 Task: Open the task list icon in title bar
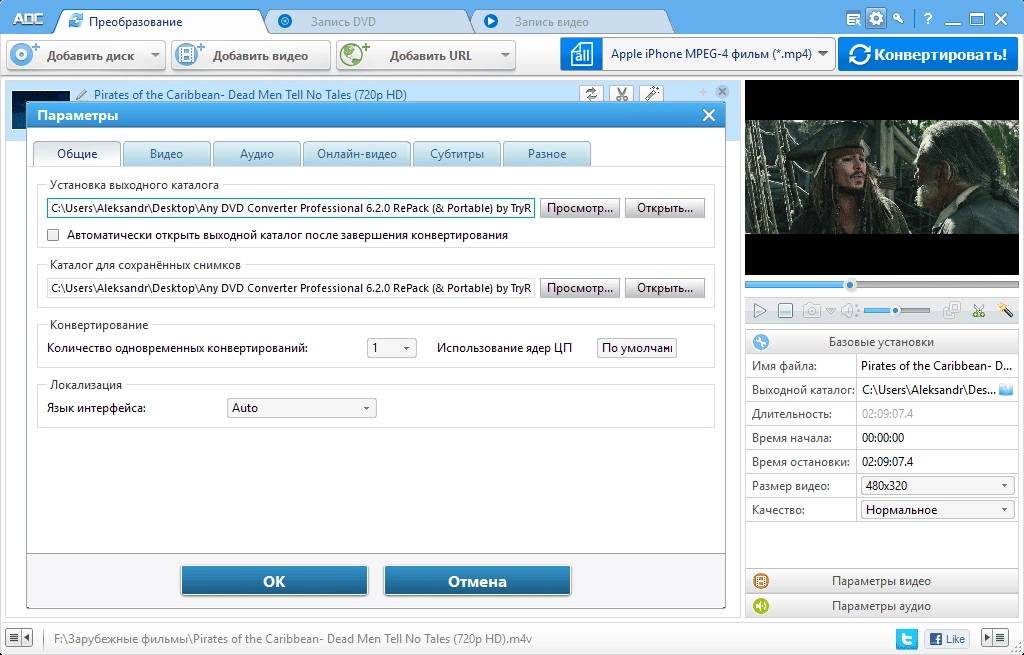tap(853, 20)
